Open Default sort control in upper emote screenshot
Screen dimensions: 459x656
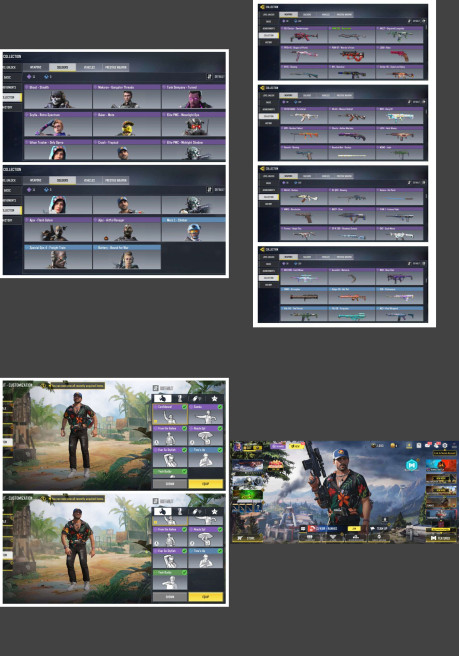(164, 388)
